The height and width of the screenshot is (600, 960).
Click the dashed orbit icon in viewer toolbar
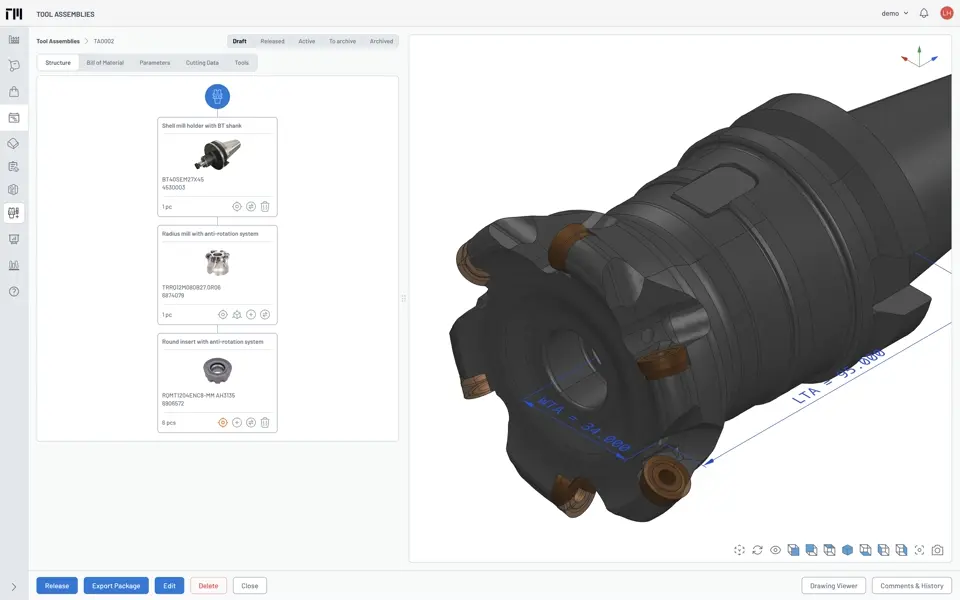point(739,550)
